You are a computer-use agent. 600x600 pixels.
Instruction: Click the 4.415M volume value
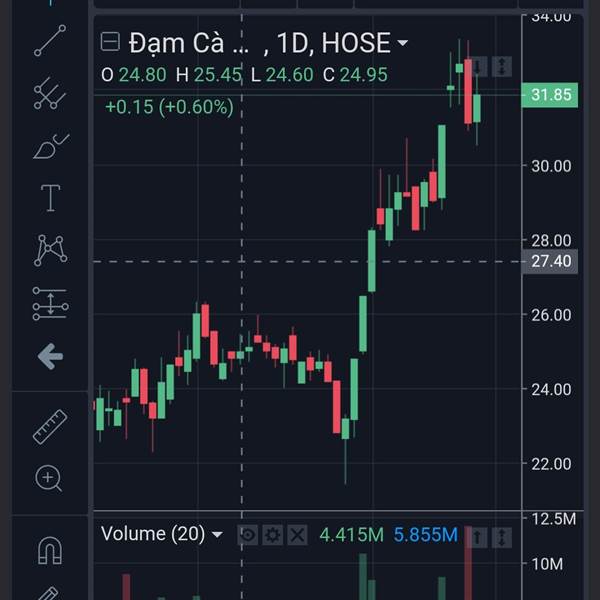point(351,535)
